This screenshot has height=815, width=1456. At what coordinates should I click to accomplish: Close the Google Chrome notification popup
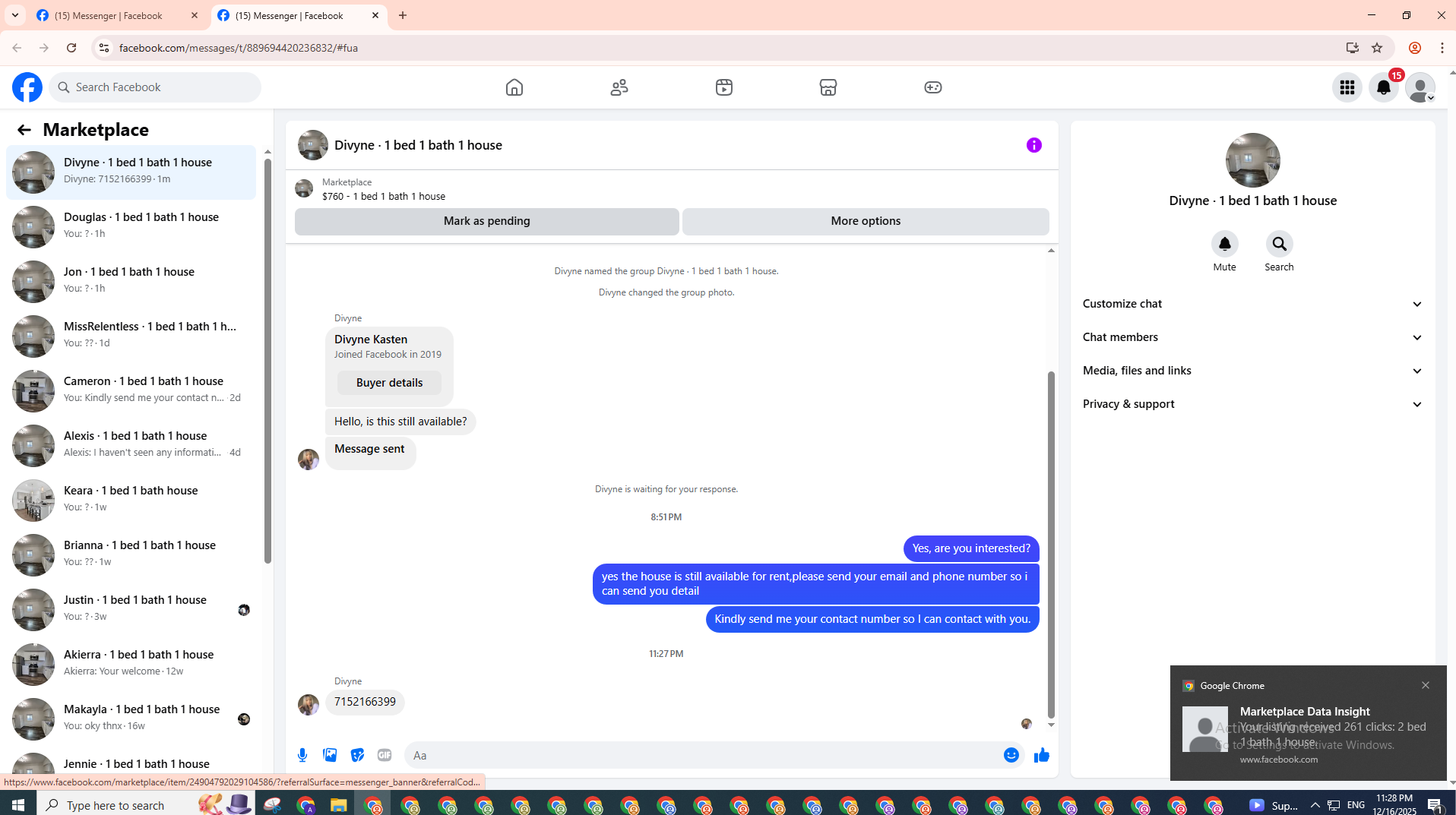point(1426,685)
